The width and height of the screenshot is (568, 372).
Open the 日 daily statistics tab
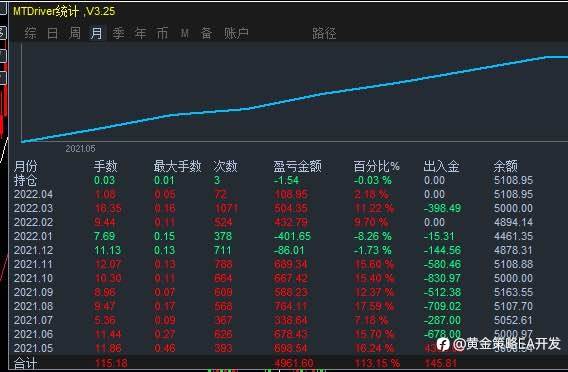click(53, 33)
